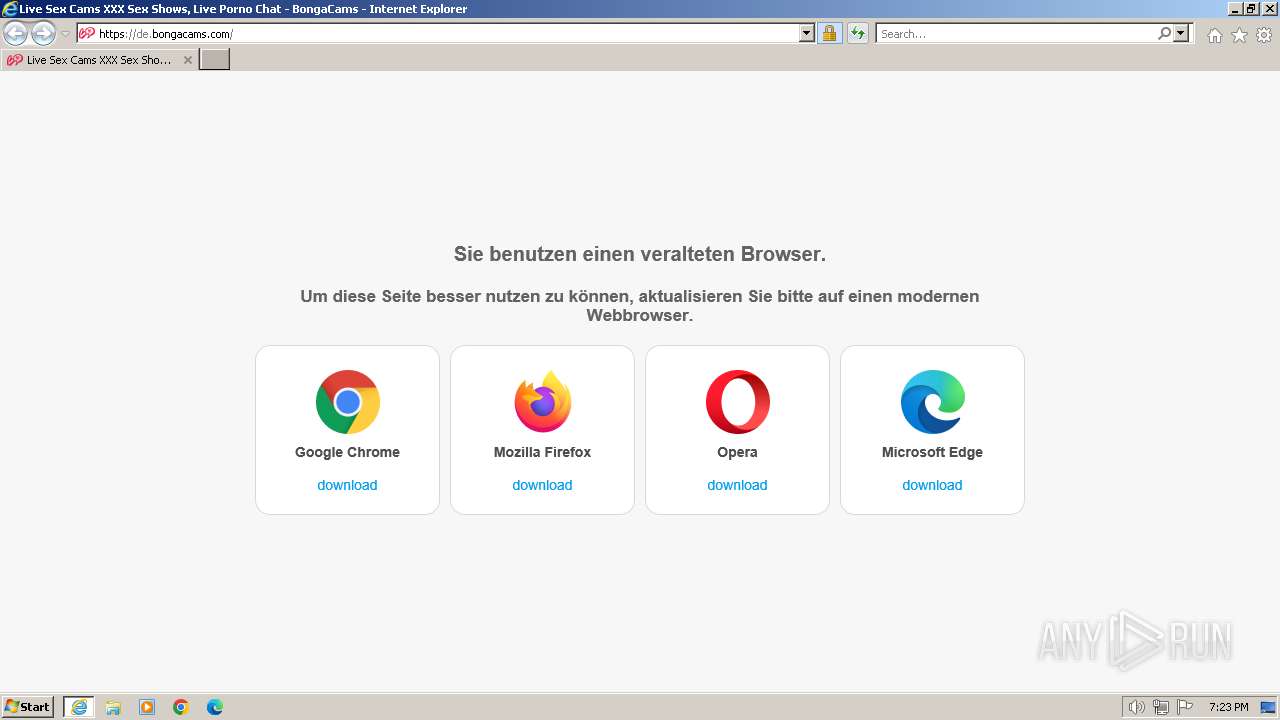Launch Windows Media Player from the taskbar

point(147,707)
